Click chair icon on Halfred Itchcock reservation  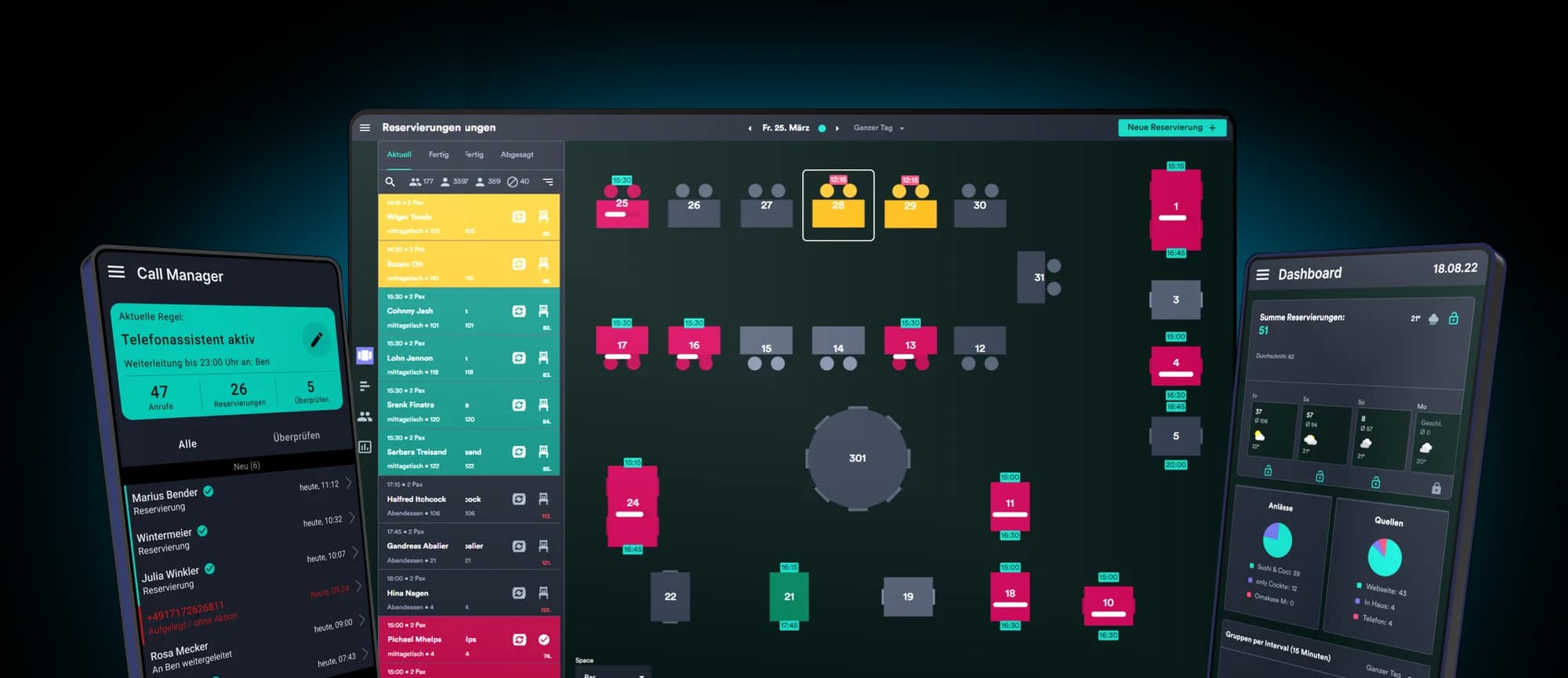[543, 499]
